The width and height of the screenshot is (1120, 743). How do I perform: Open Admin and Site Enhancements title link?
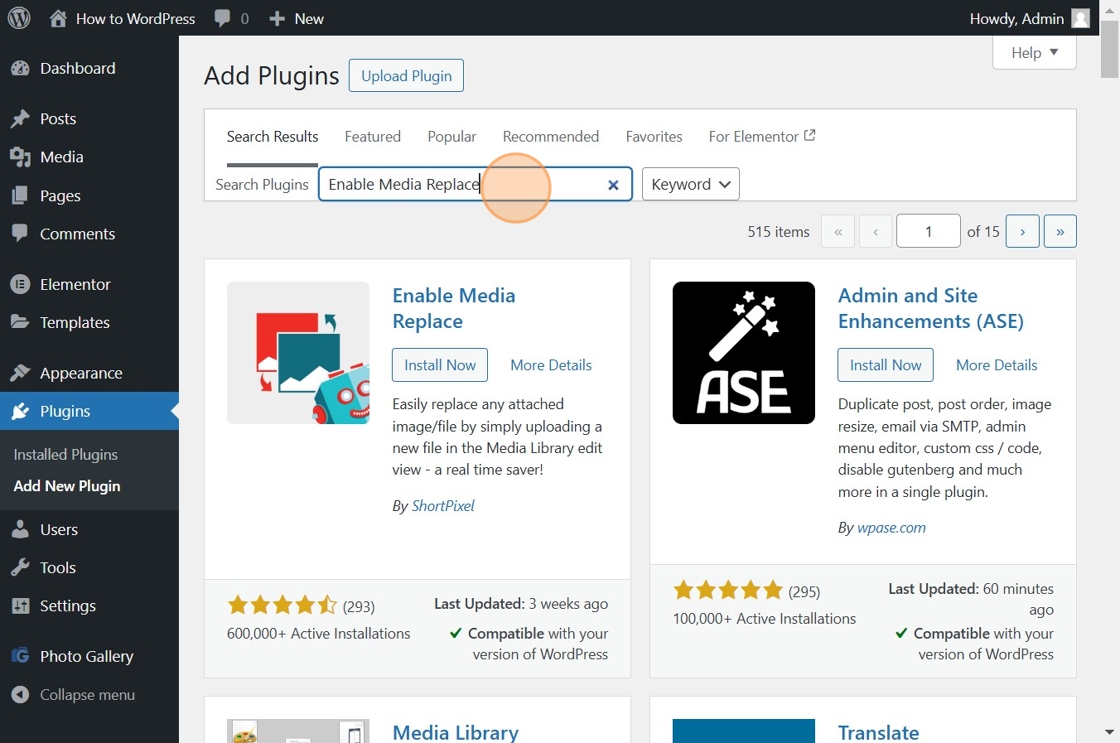pos(931,309)
